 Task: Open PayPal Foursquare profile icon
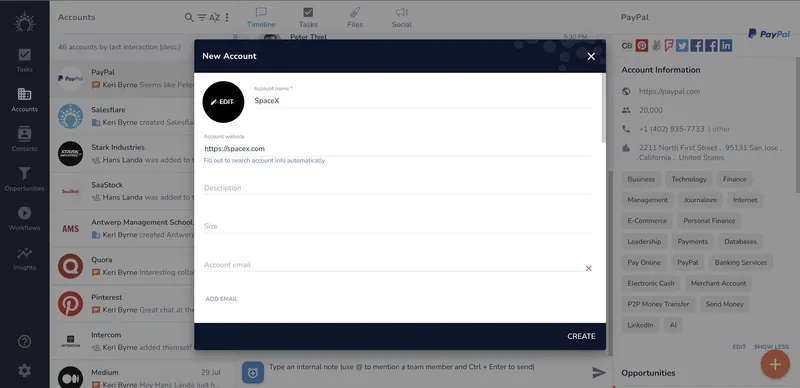(x=669, y=45)
